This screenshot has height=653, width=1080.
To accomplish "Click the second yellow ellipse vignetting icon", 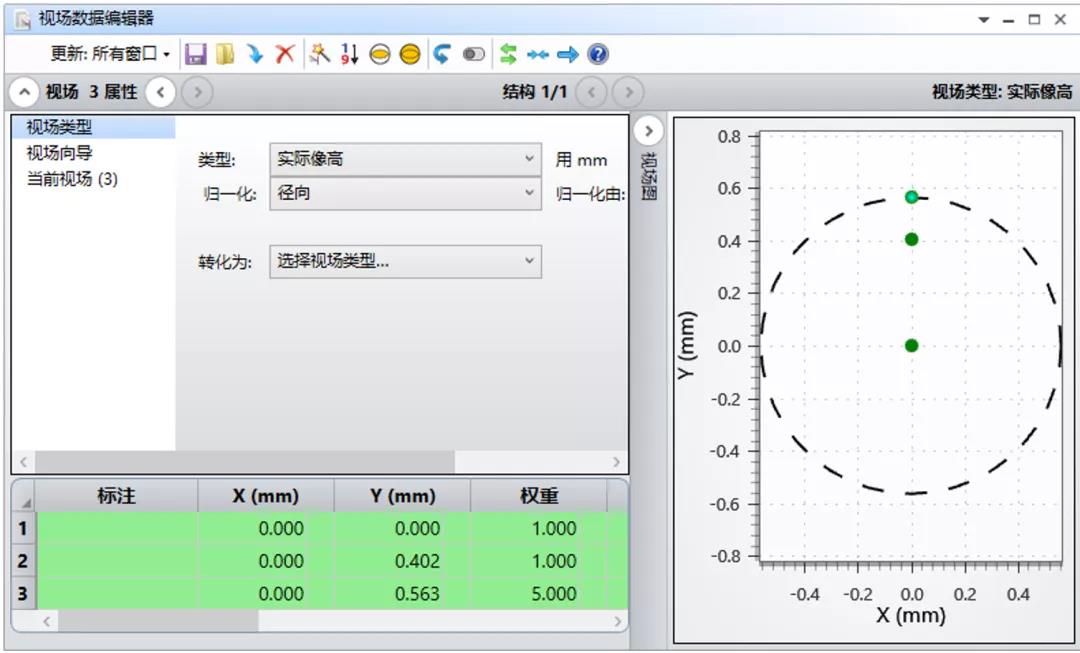I will pyautogui.click(x=410, y=54).
